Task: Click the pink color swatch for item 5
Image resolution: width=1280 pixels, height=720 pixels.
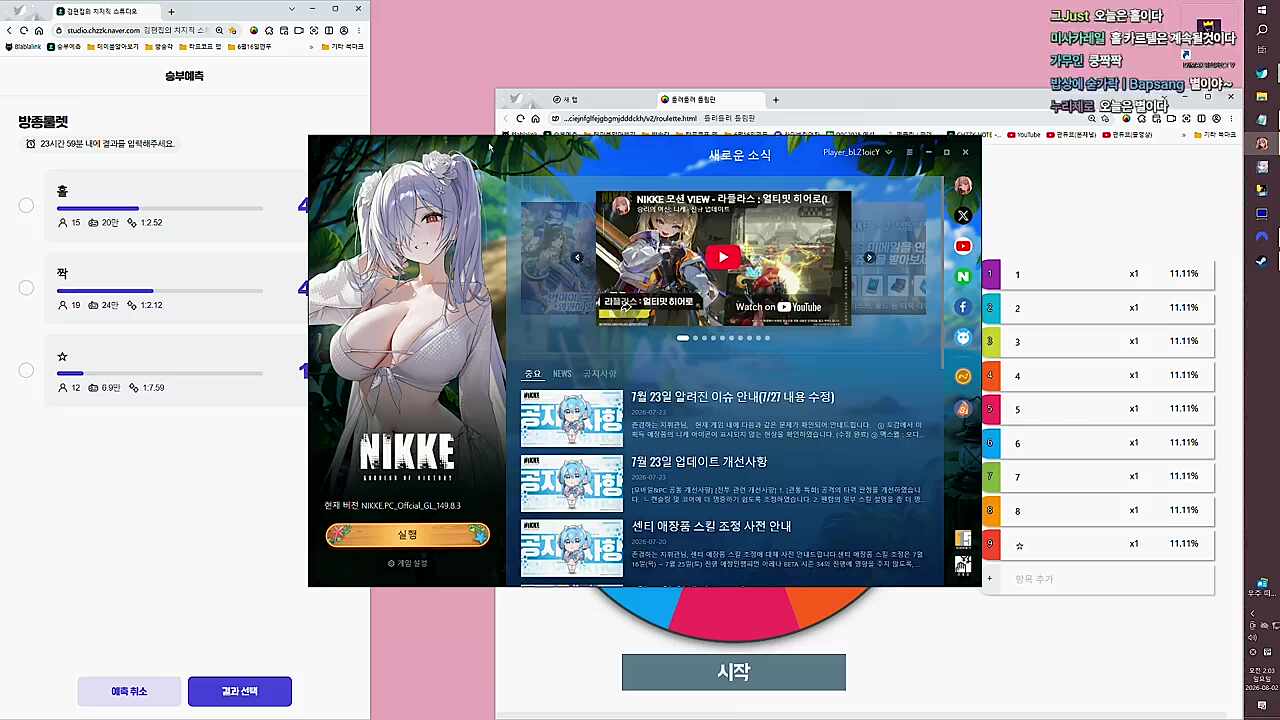Action: coord(990,409)
